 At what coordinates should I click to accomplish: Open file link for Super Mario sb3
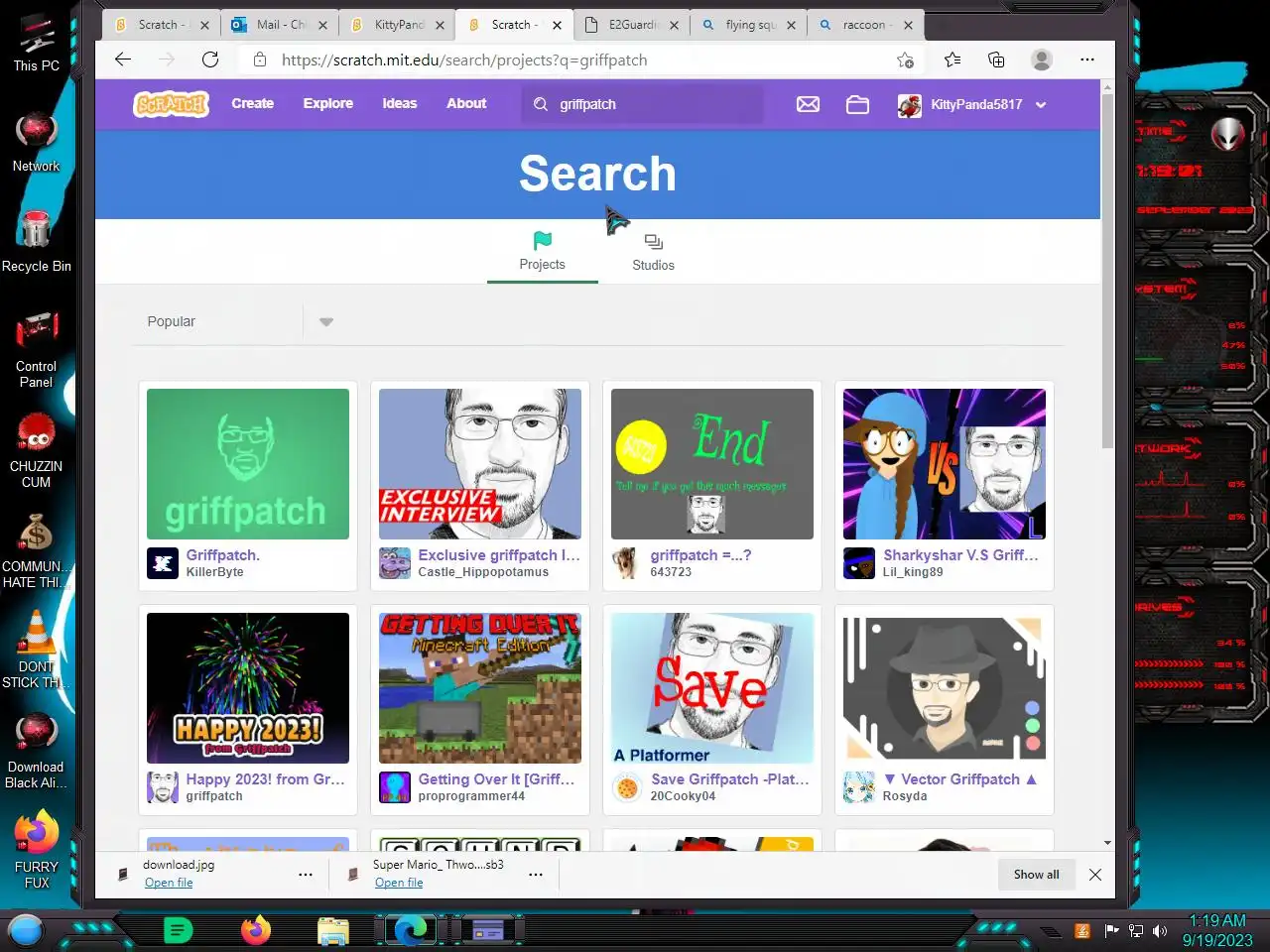[399, 883]
